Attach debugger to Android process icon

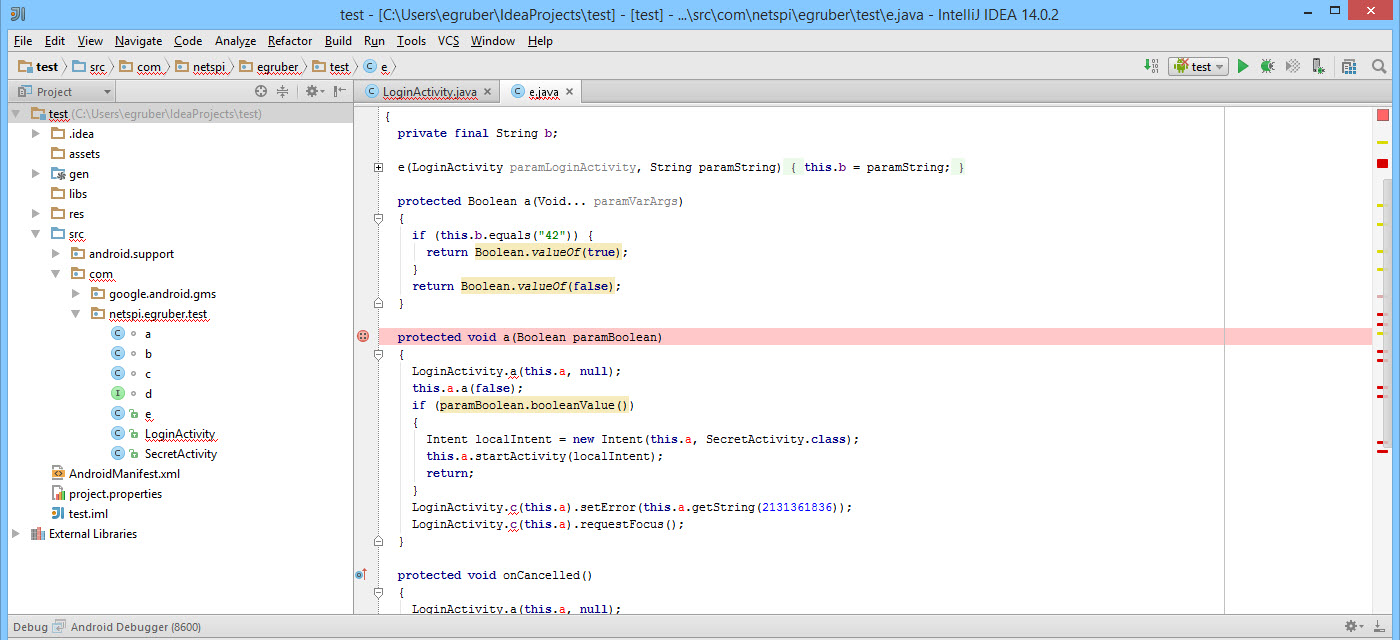coord(1320,66)
